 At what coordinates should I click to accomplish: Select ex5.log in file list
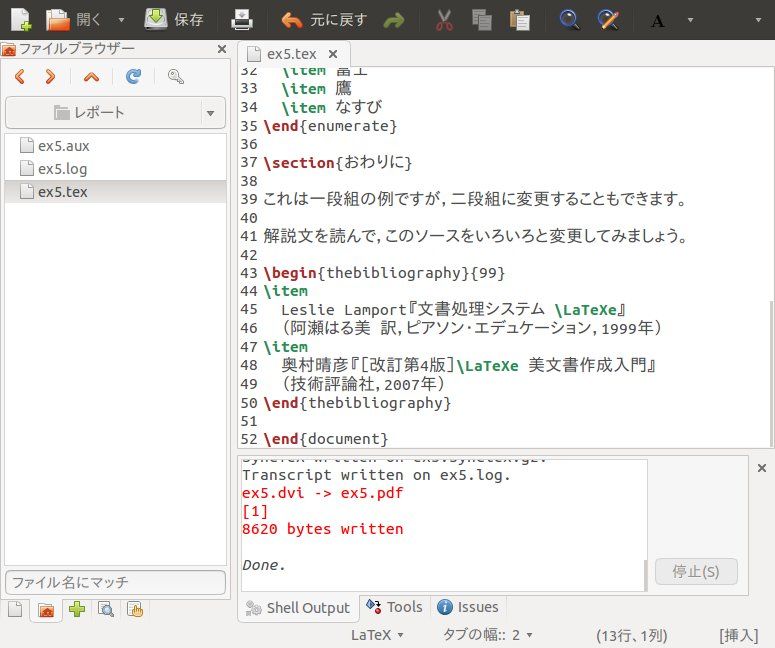[x=115, y=169]
